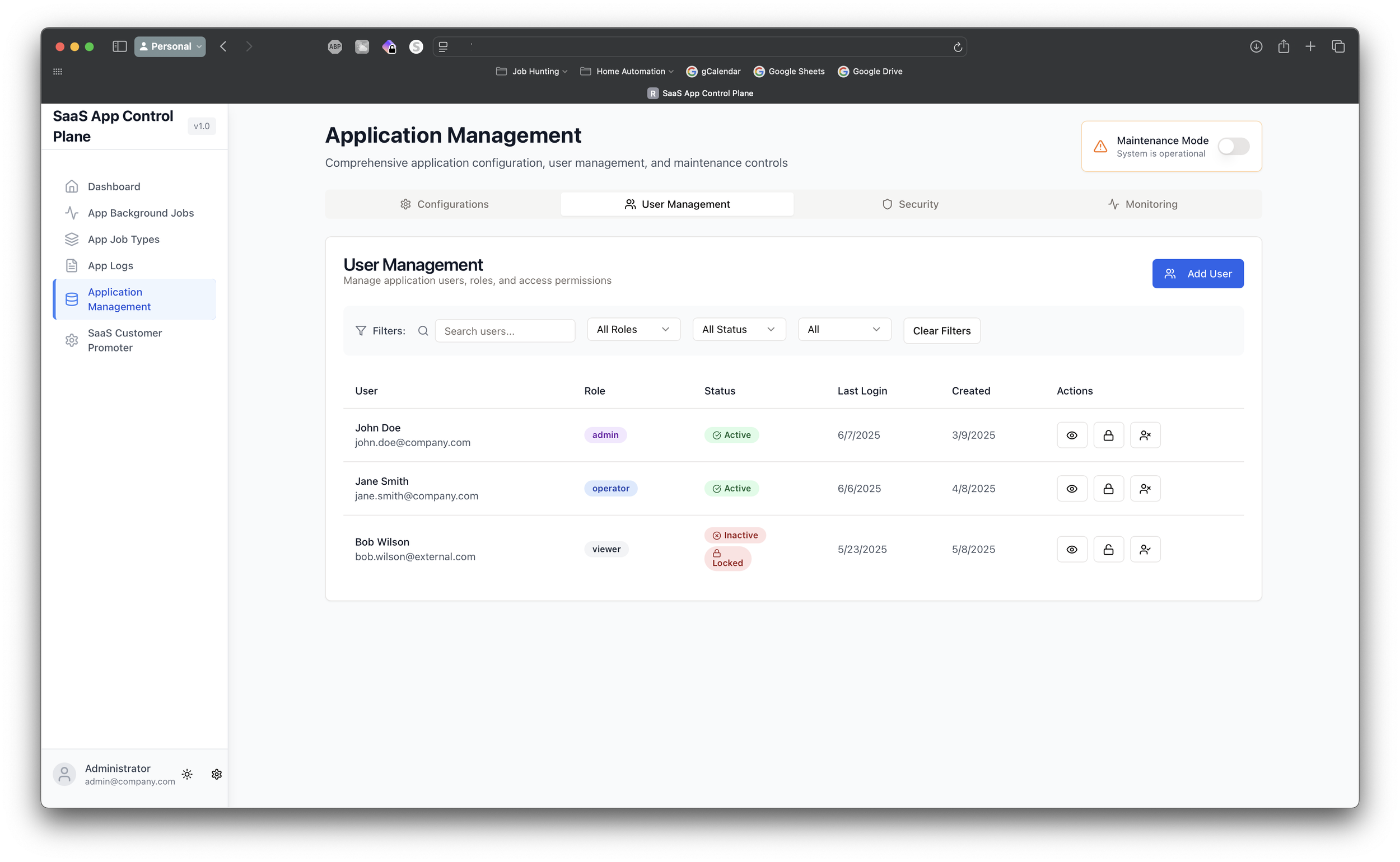Open the Monitoring tab
The width and height of the screenshot is (1400, 862).
click(x=1143, y=204)
